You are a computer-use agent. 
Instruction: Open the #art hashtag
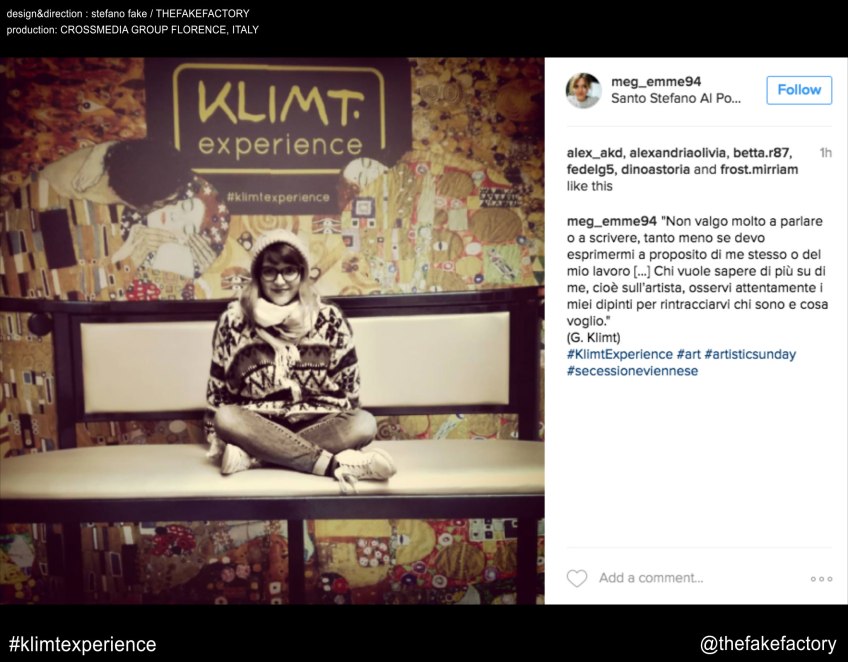point(688,354)
